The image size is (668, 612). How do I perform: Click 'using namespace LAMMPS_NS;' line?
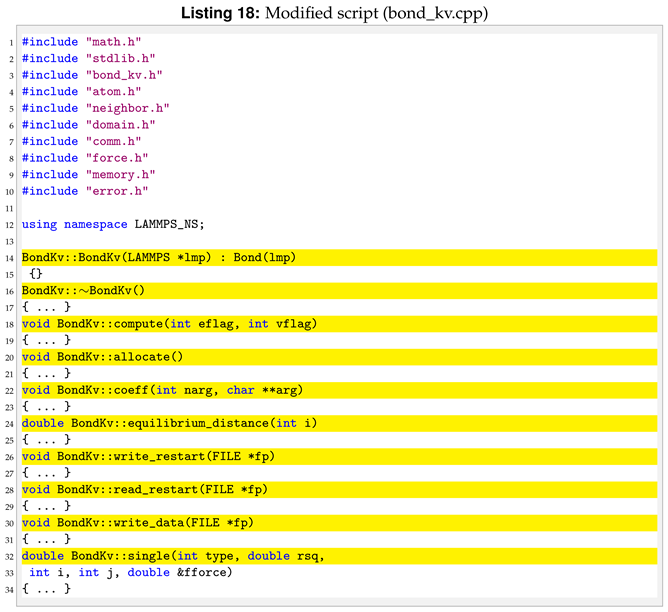(x=113, y=224)
